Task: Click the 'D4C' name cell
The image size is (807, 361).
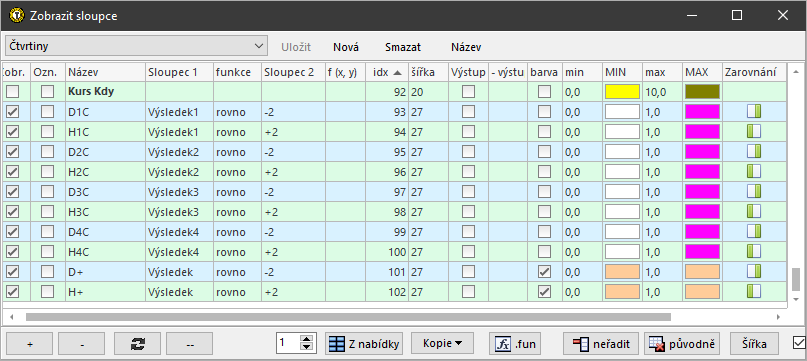Action: tap(106, 232)
